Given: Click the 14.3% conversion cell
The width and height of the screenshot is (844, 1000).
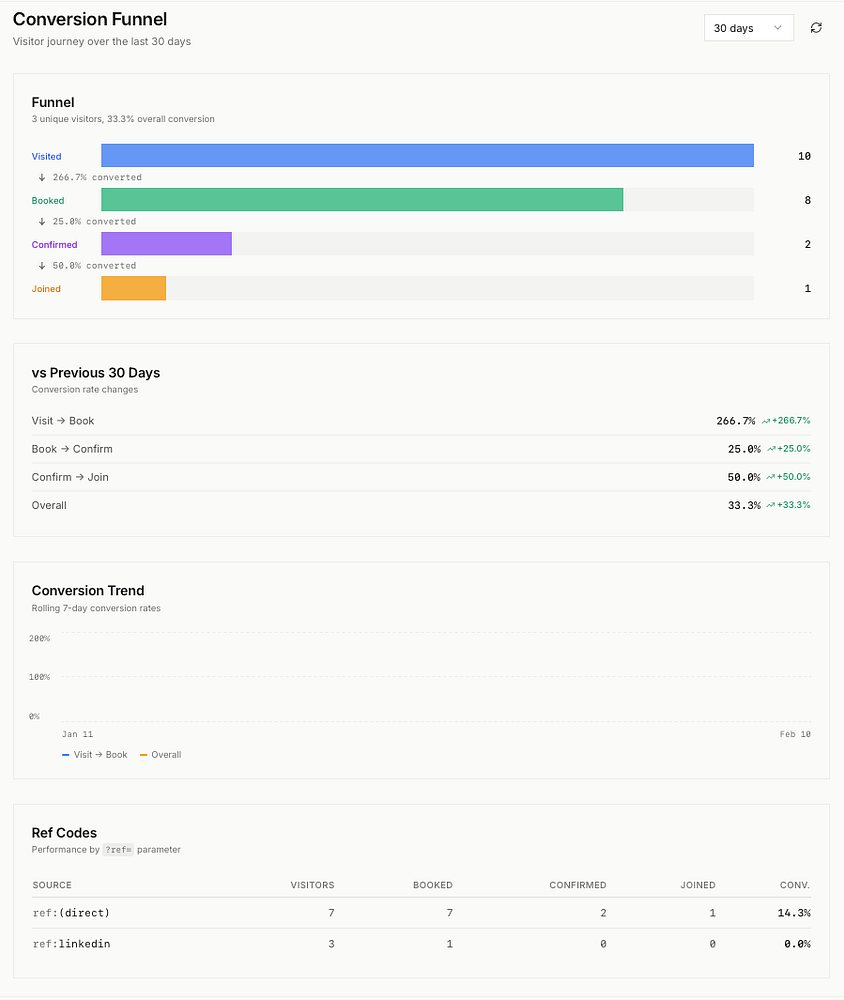Looking at the screenshot, I should point(794,913).
